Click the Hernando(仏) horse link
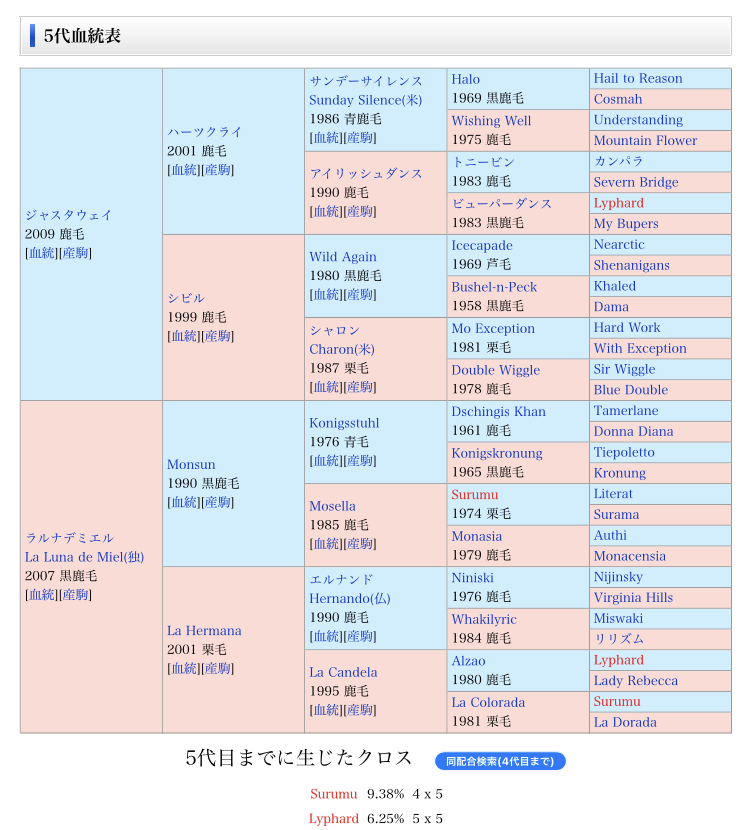This screenshot has width=750, height=830. [x=349, y=598]
